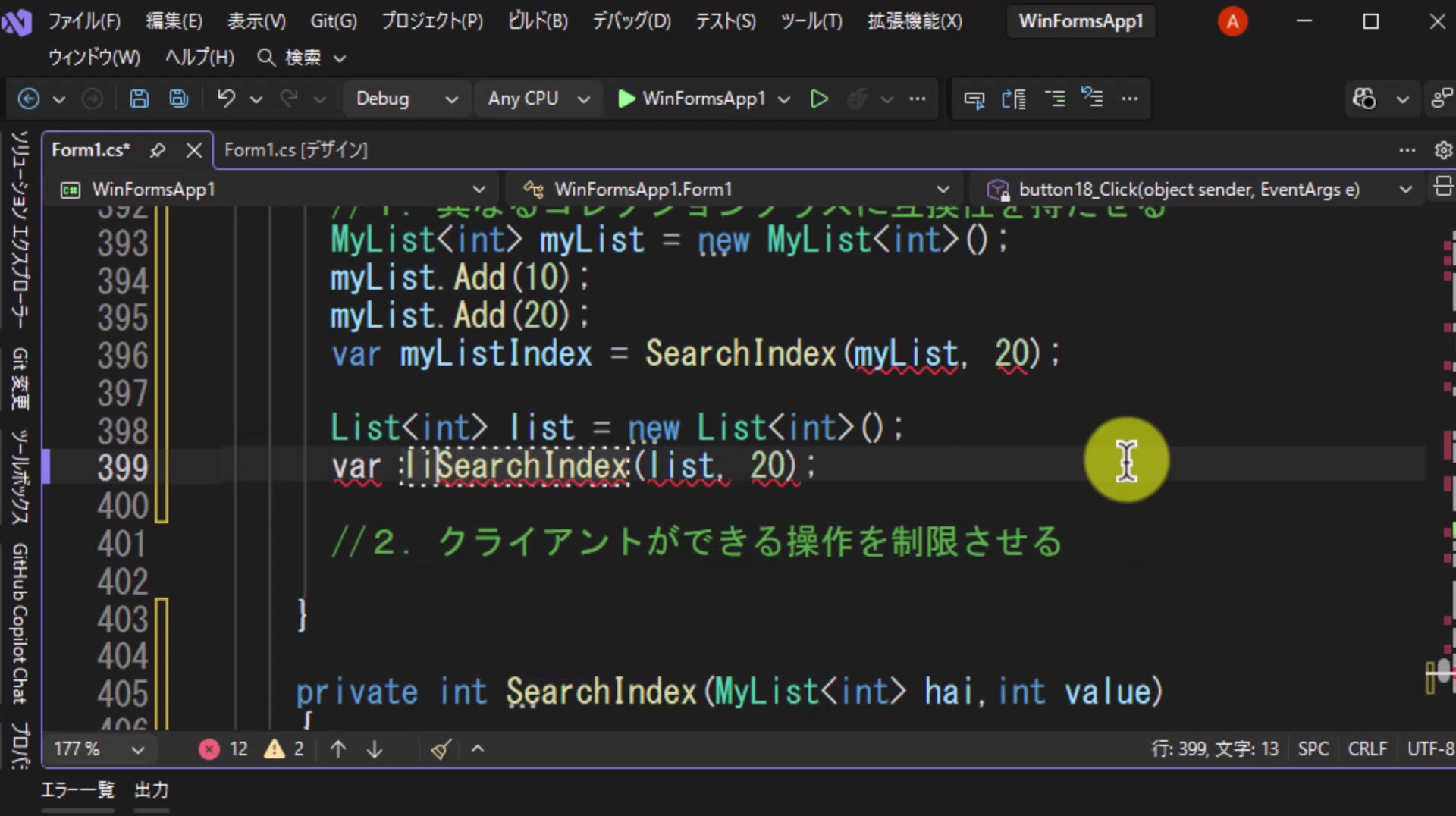Open the ファイル(F) menu
This screenshot has height=816, width=1456.
click(x=84, y=21)
